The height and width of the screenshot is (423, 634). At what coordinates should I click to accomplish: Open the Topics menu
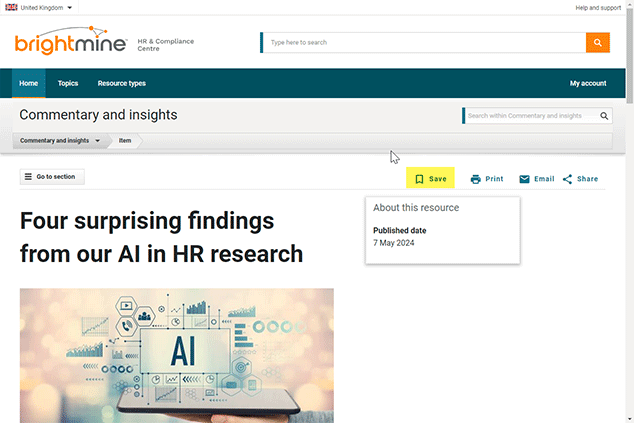pos(68,83)
